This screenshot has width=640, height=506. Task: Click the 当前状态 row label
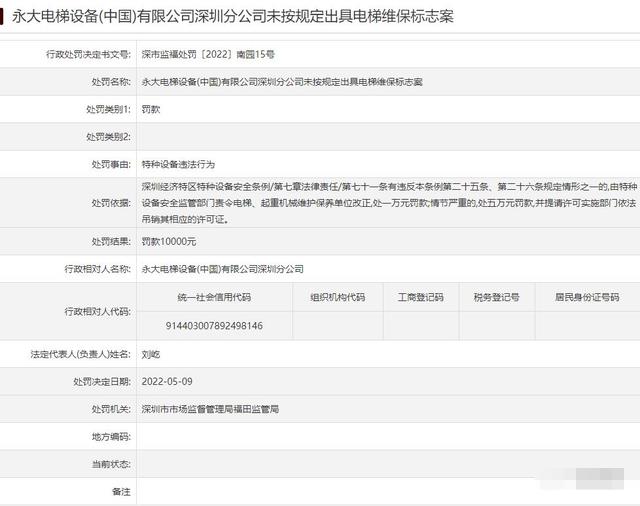tap(110, 464)
